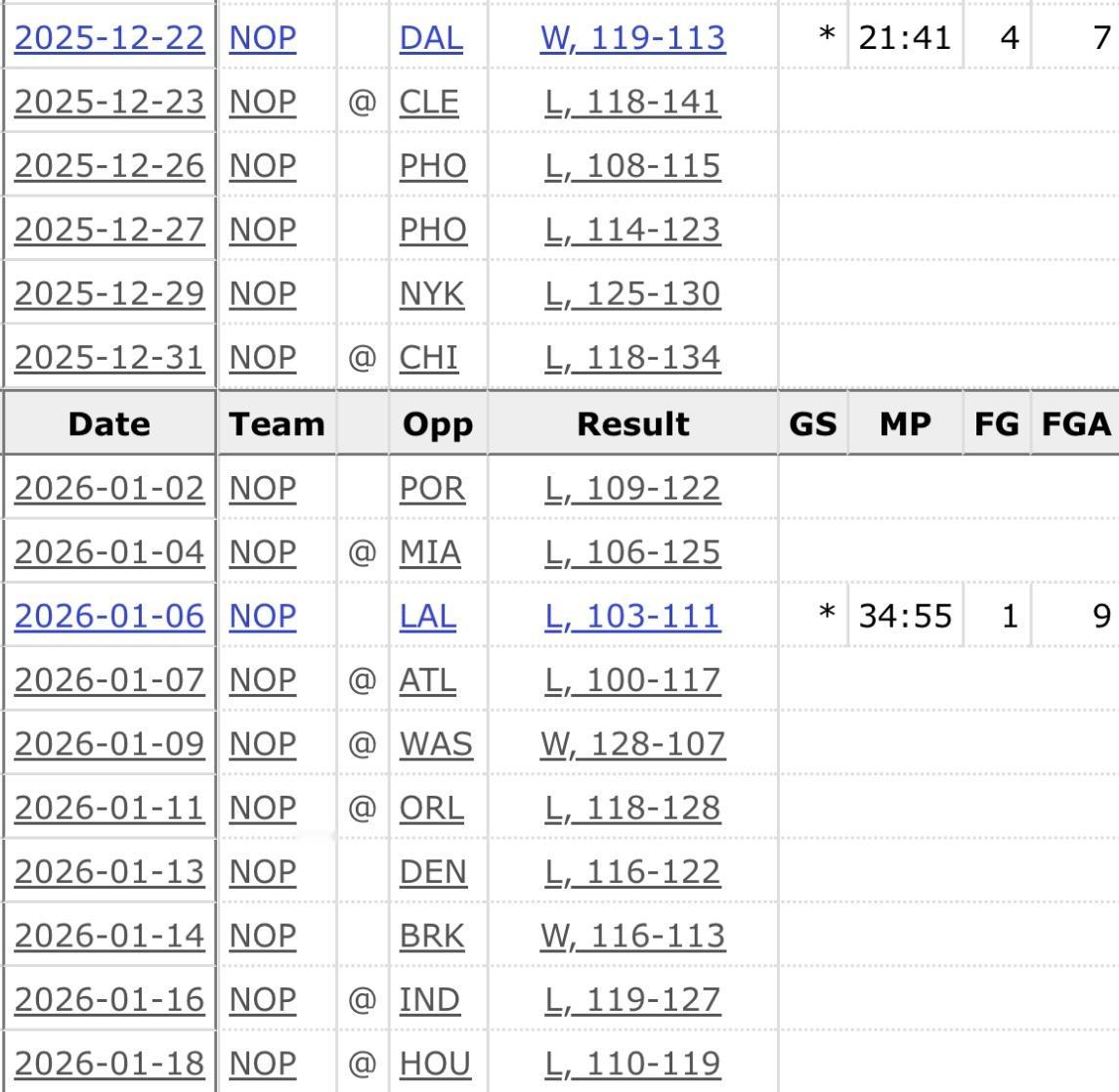Open the LAL opponent team page

(x=427, y=616)
